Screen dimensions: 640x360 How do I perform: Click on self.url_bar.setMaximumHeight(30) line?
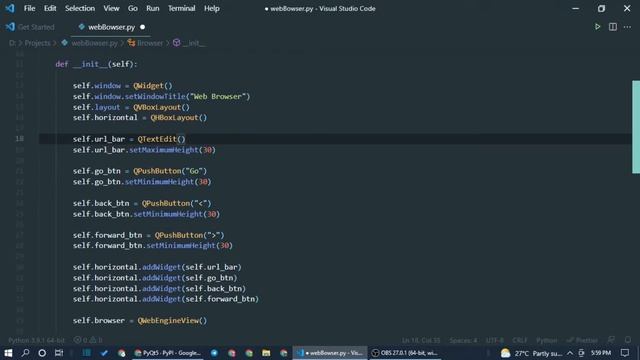(x=144, y=150)
